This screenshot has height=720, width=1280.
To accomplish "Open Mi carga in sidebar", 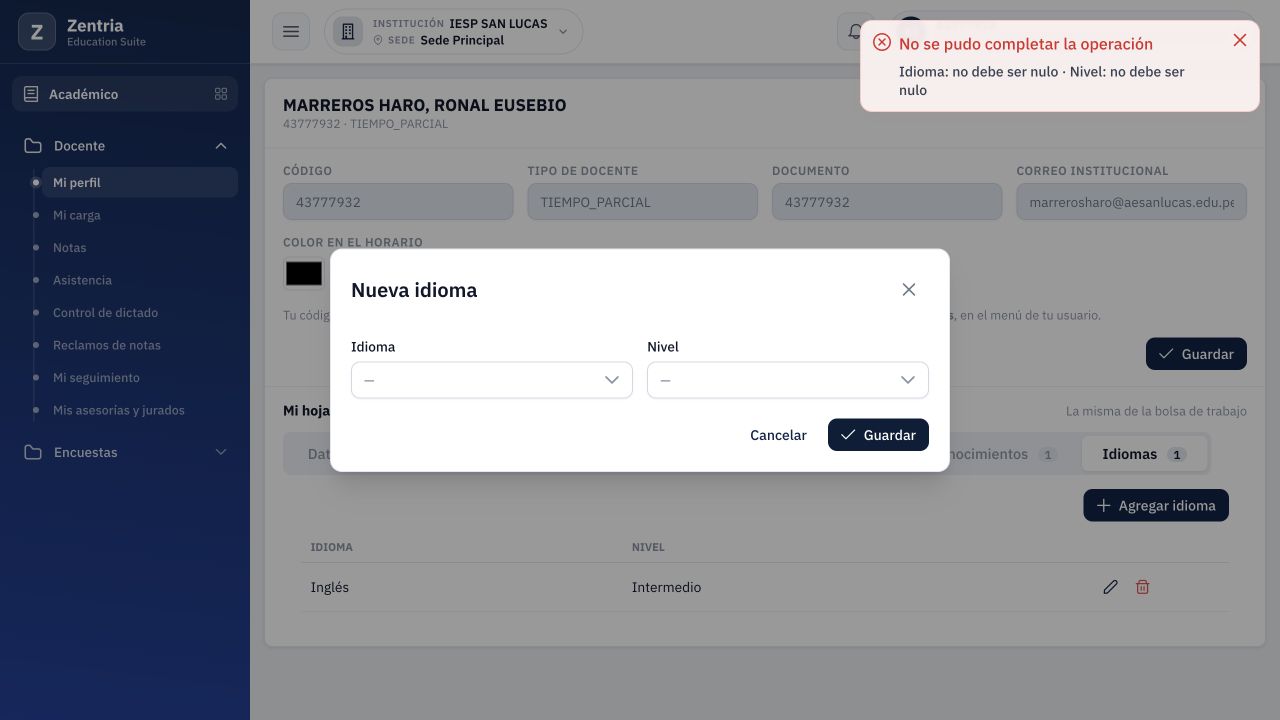I will coord(77,215).
